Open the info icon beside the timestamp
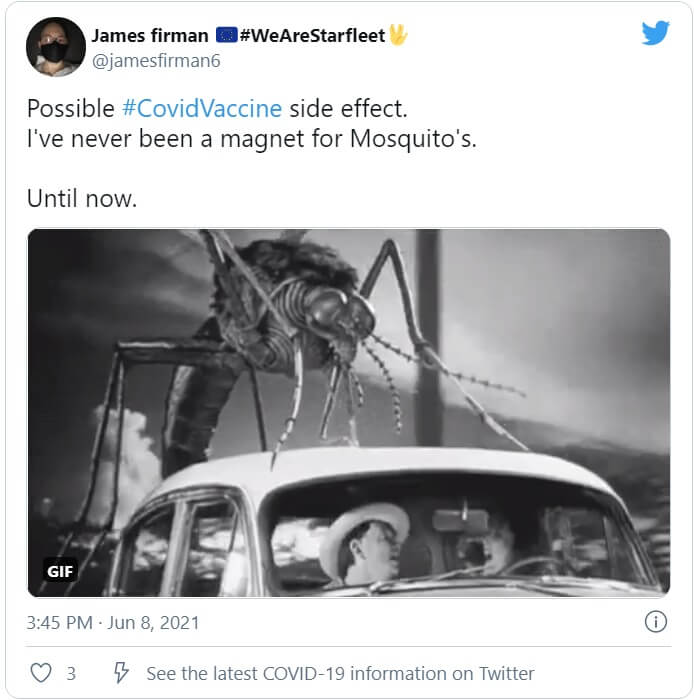This screenshot has width=694, height=700. tap(655, 622)
